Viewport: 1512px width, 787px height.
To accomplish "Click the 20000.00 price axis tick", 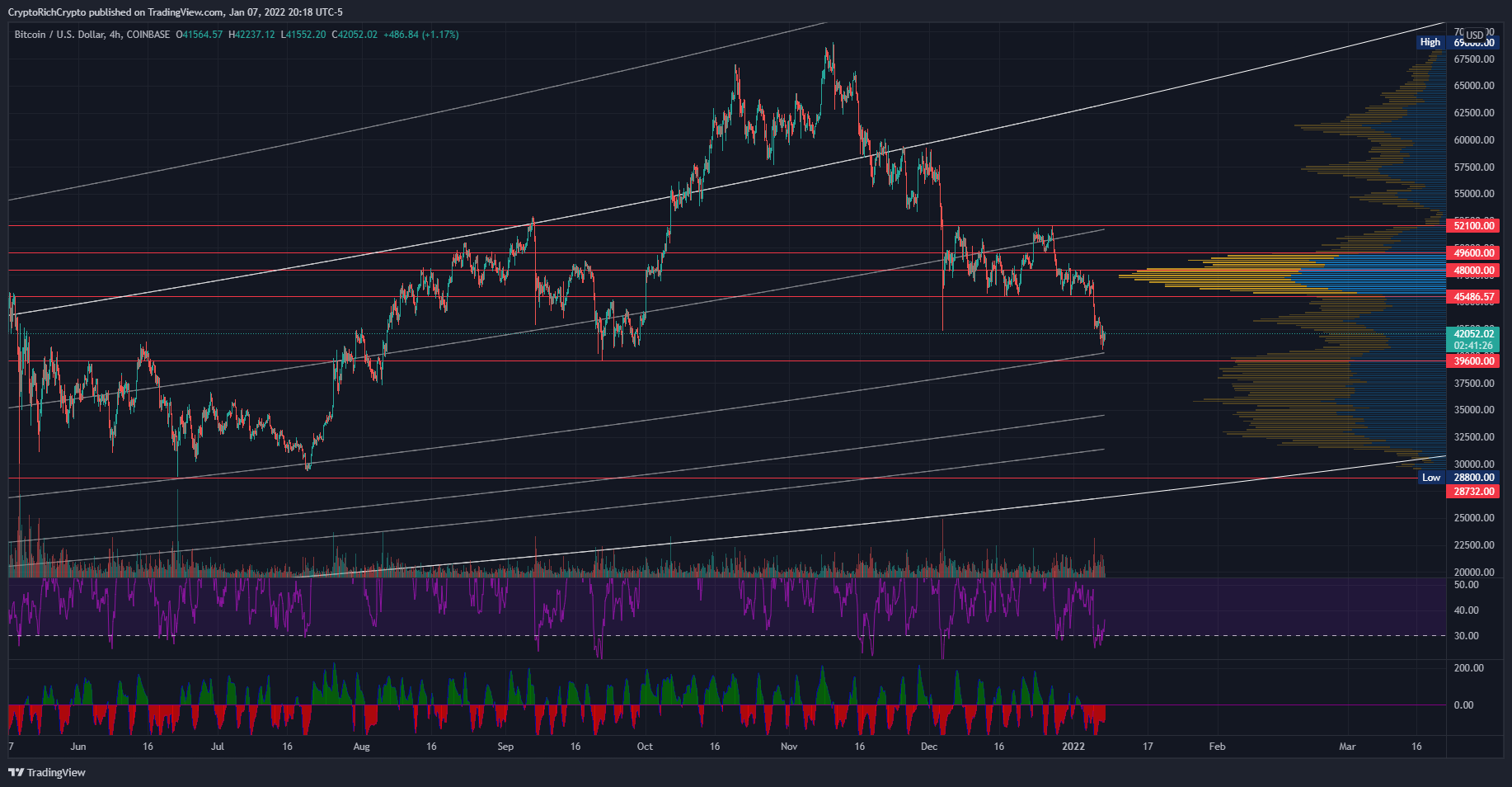I will pyautogui.click(x=1474, y=573).
